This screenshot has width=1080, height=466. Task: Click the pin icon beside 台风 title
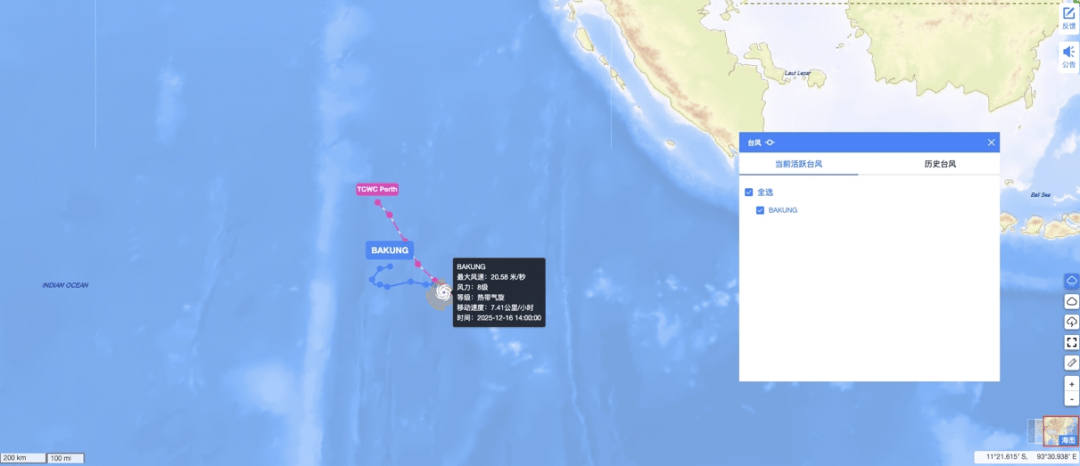770,142
